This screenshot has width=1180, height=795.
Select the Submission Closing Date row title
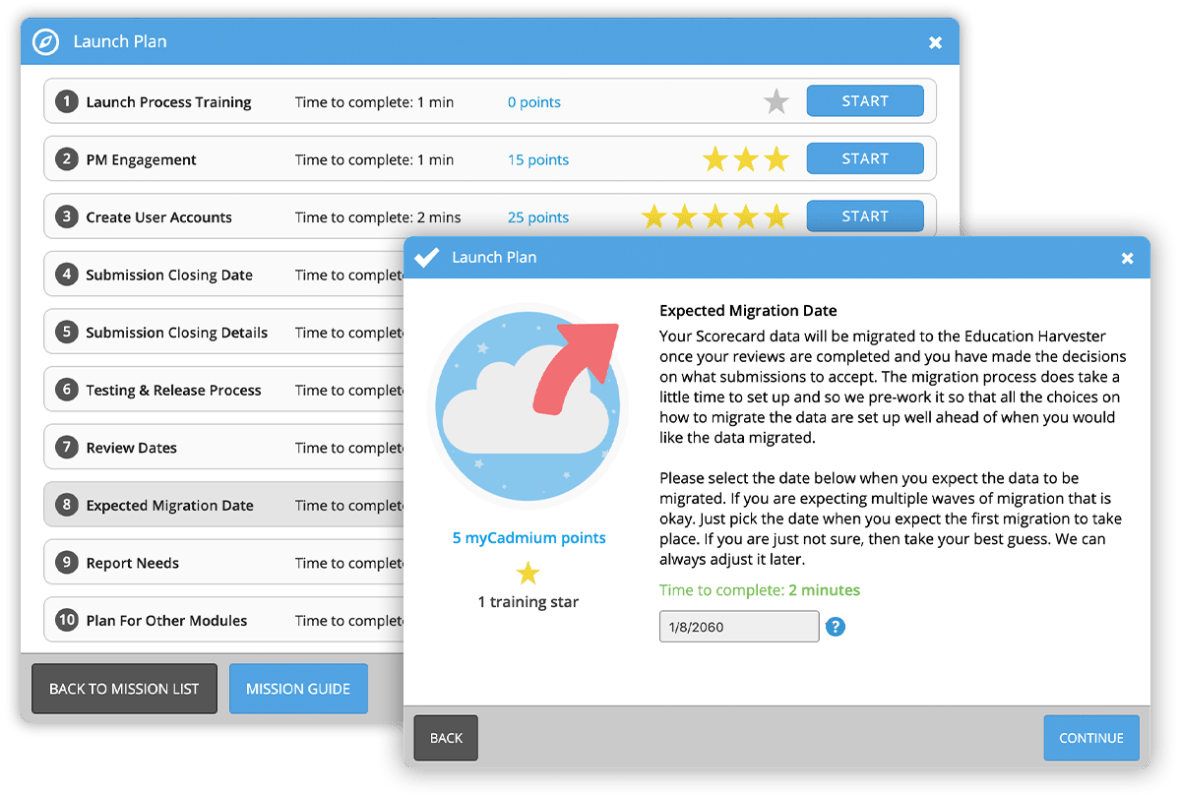[169, 275]
